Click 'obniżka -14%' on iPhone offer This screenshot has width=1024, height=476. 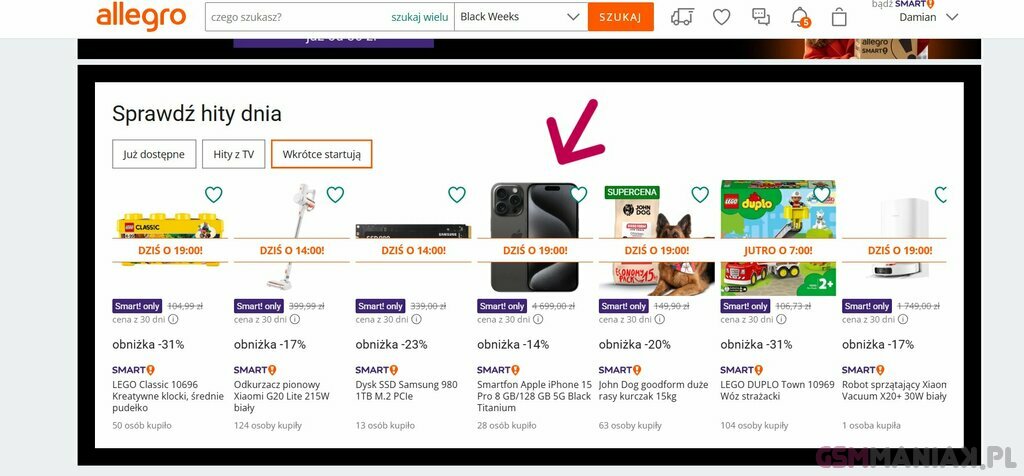point(513,344)
